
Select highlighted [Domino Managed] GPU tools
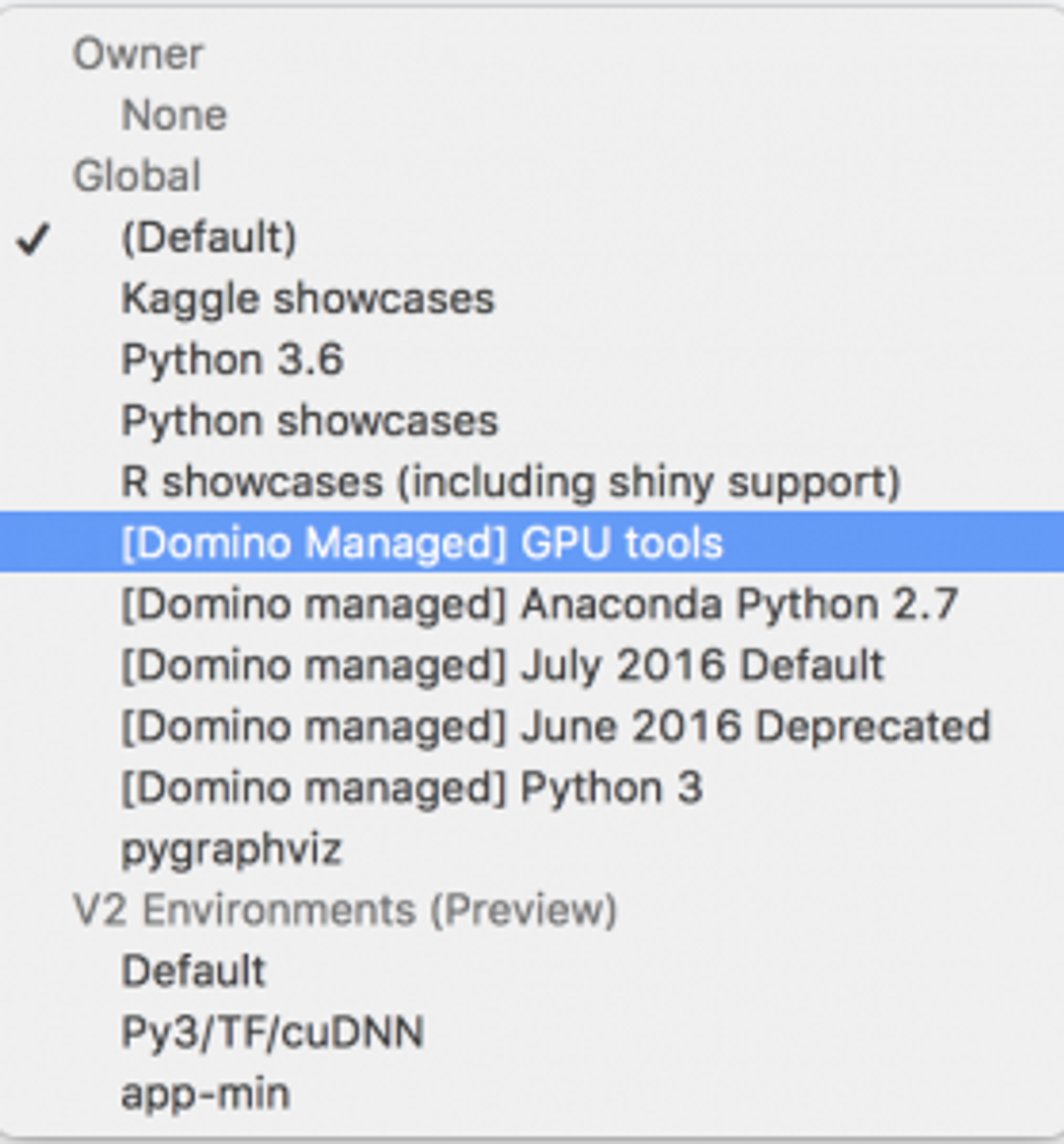422,543
